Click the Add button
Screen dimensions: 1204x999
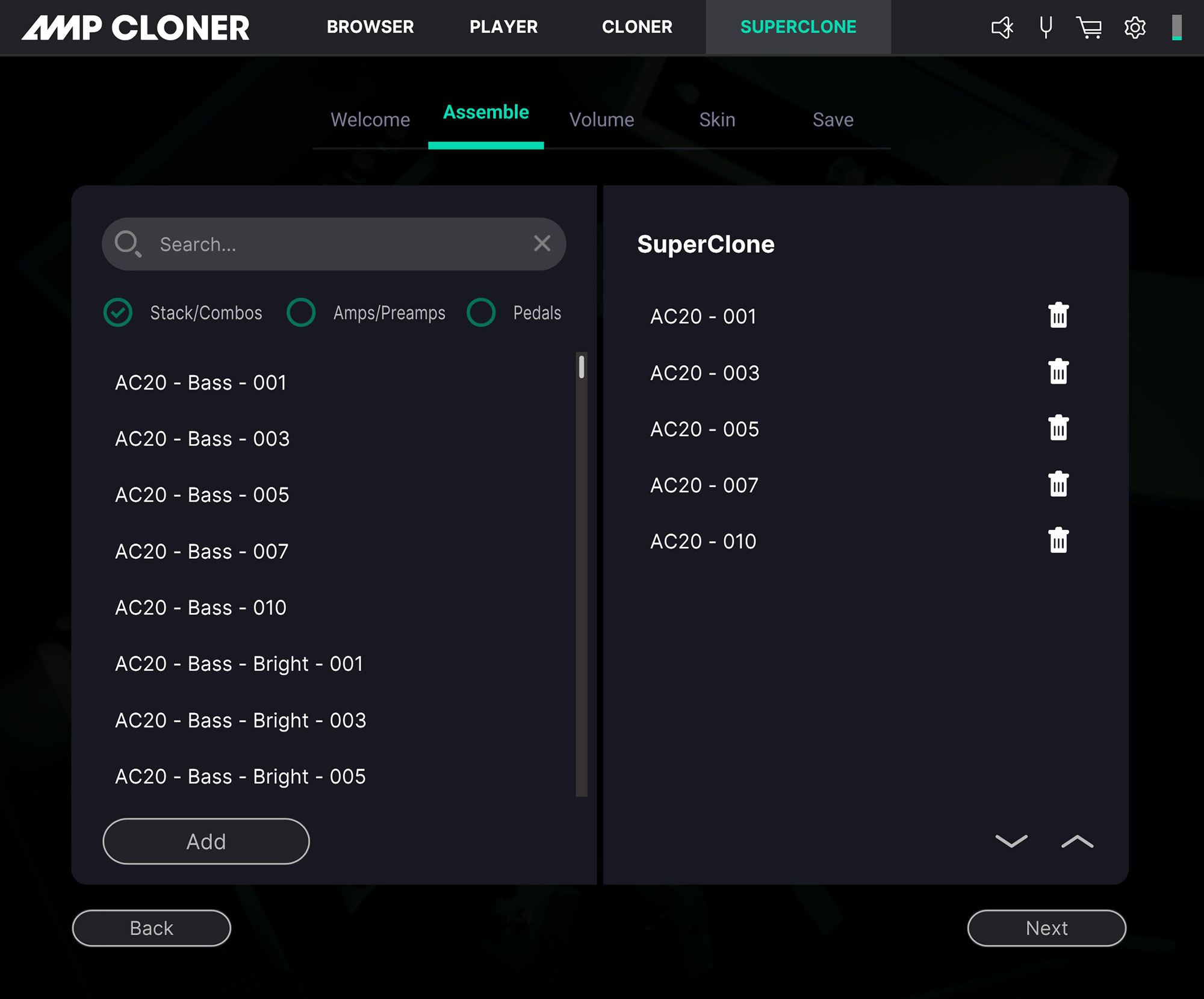click(205, 841)
